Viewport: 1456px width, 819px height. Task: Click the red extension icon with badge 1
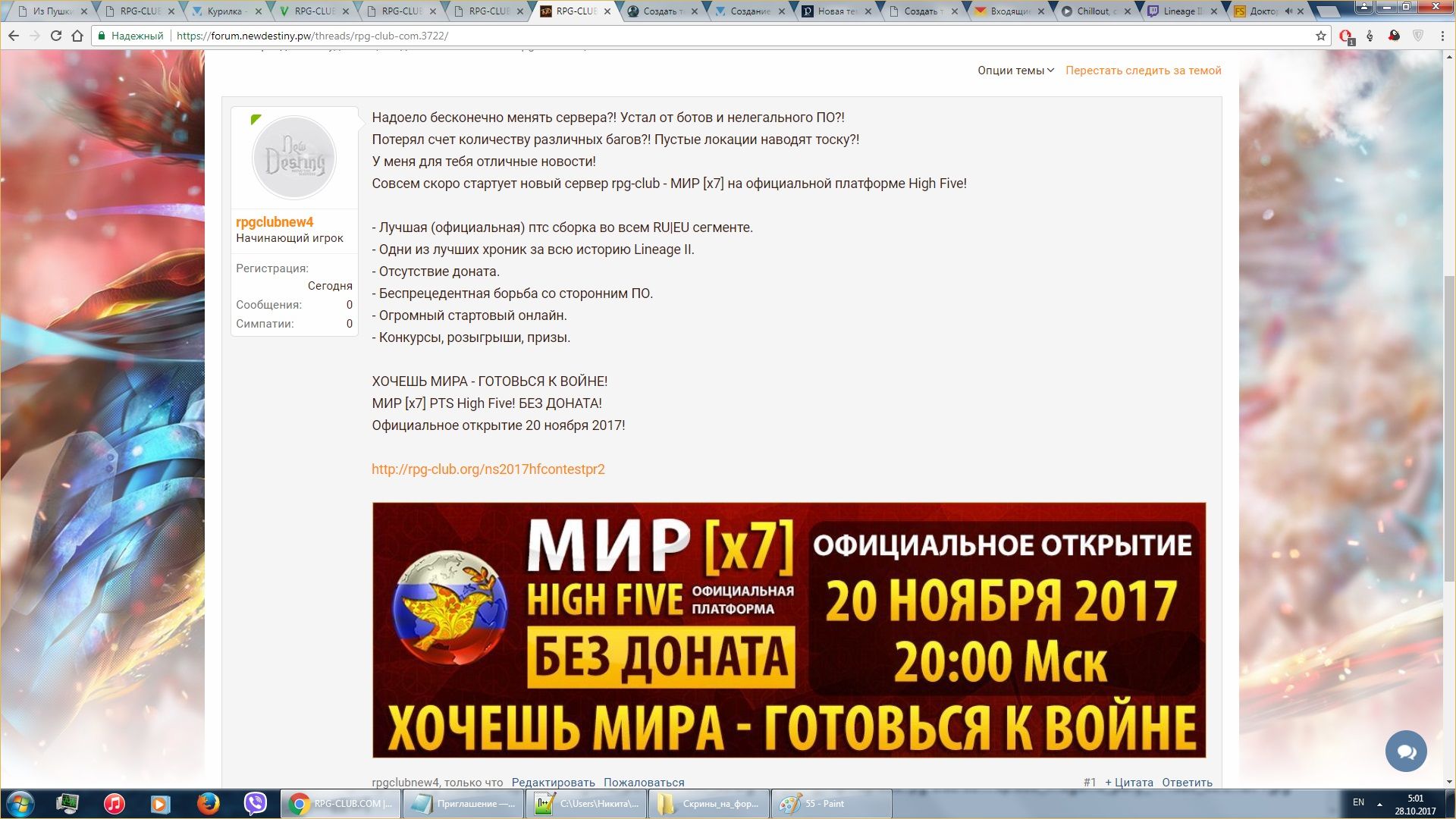(1345, 36)
